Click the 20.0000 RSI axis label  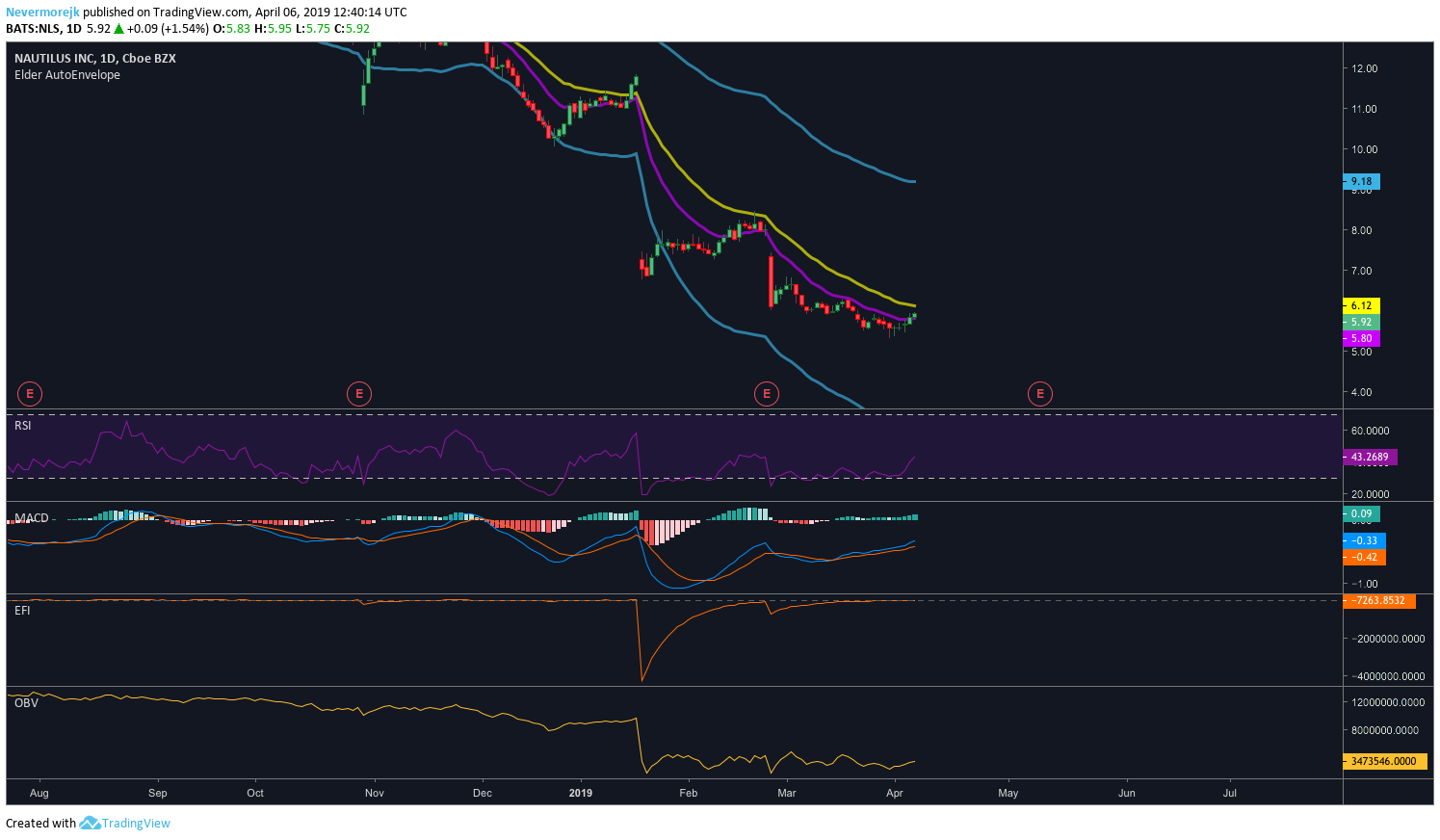1371,494
